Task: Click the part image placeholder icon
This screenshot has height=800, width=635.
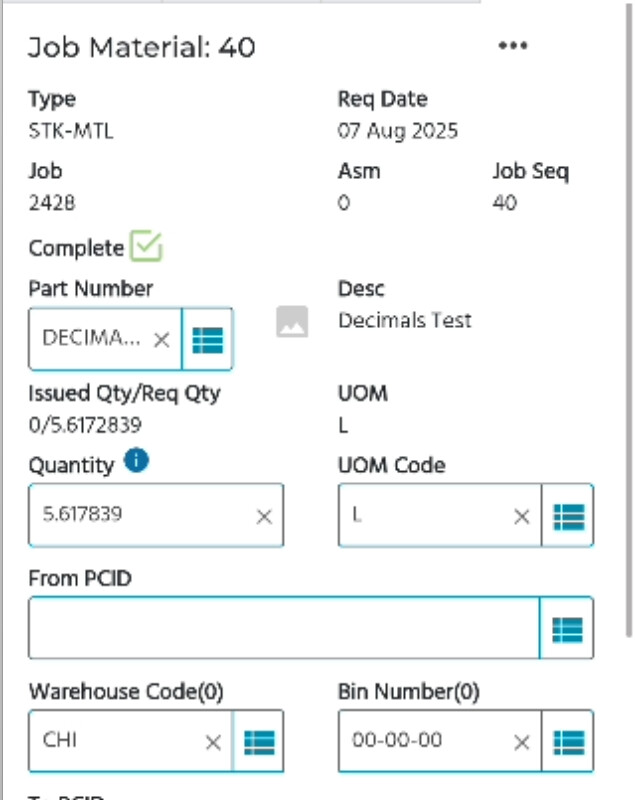Action: tap(292, 322)
